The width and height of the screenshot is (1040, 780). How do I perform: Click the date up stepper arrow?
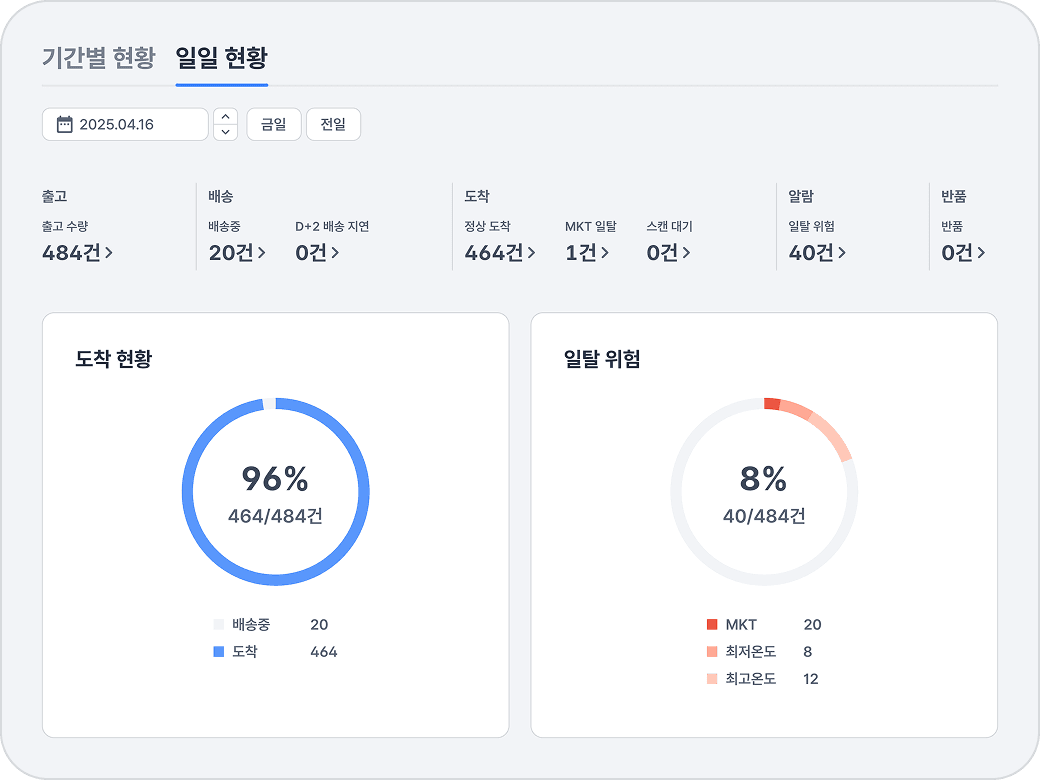226,117
